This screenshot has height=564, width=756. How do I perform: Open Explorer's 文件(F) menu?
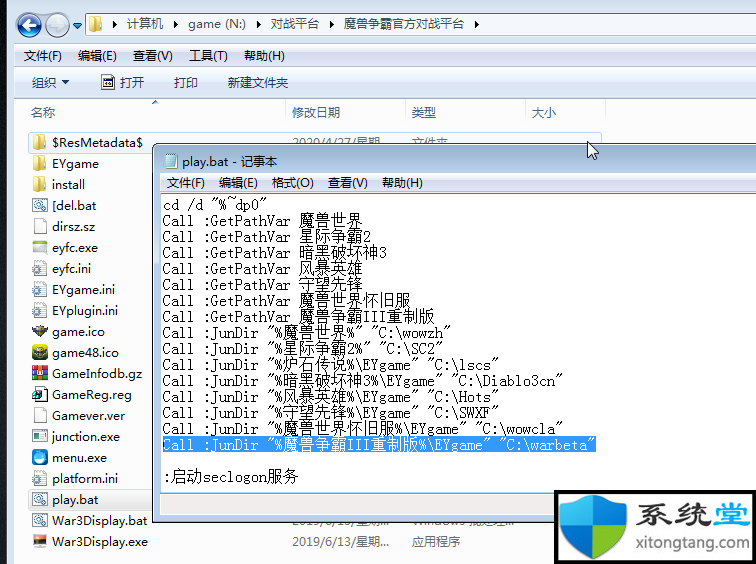click(43, 56)
